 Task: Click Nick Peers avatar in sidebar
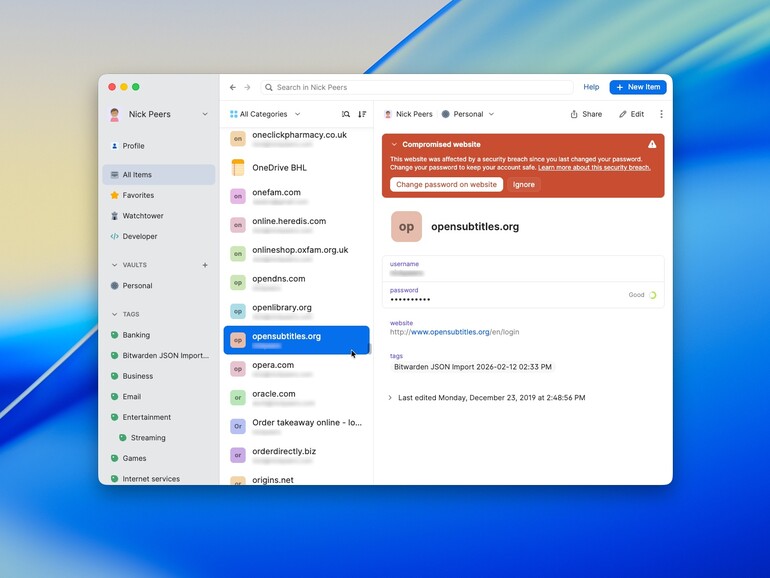point(115,114)
